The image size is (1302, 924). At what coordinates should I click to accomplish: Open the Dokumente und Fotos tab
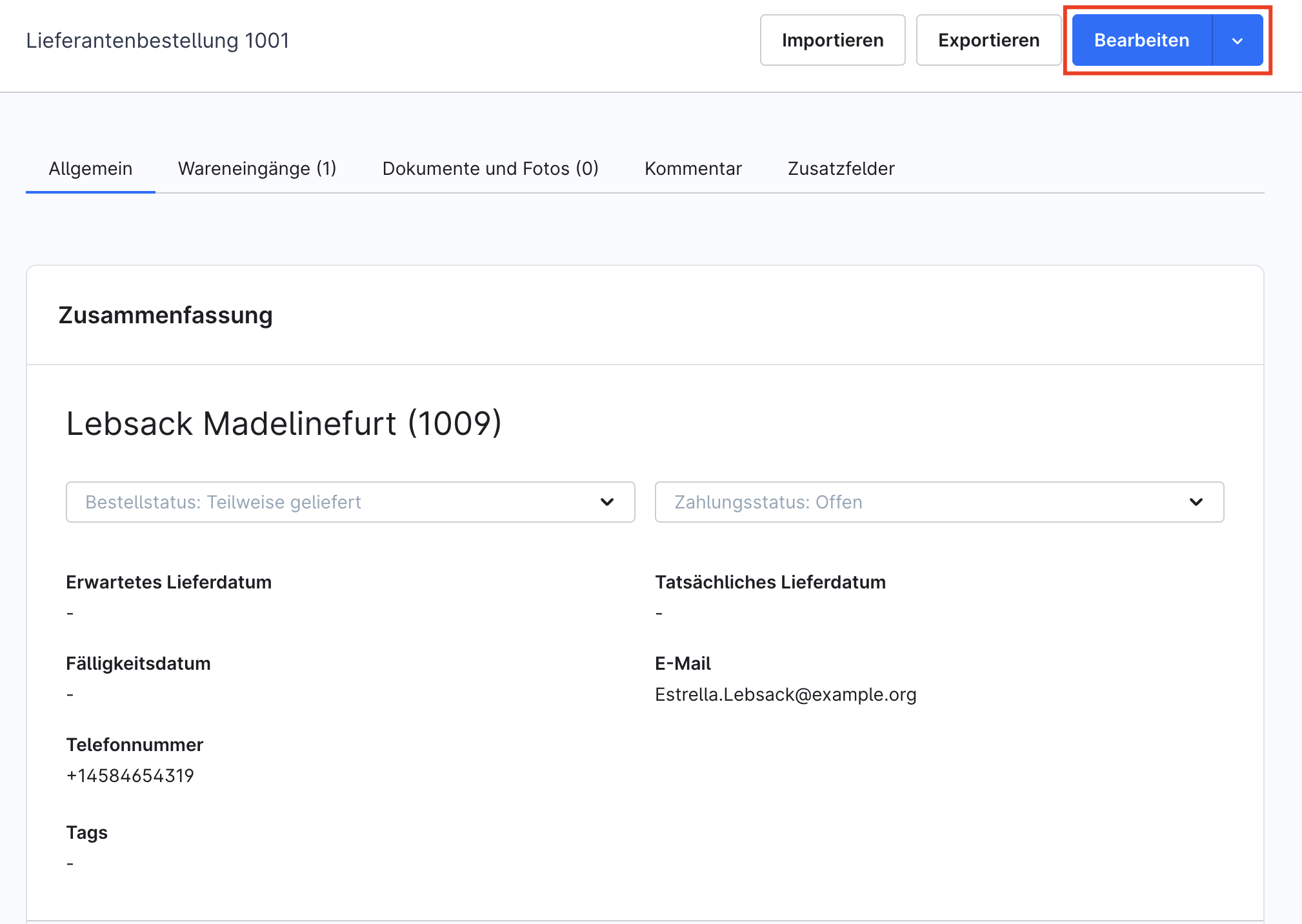[490, 168]
